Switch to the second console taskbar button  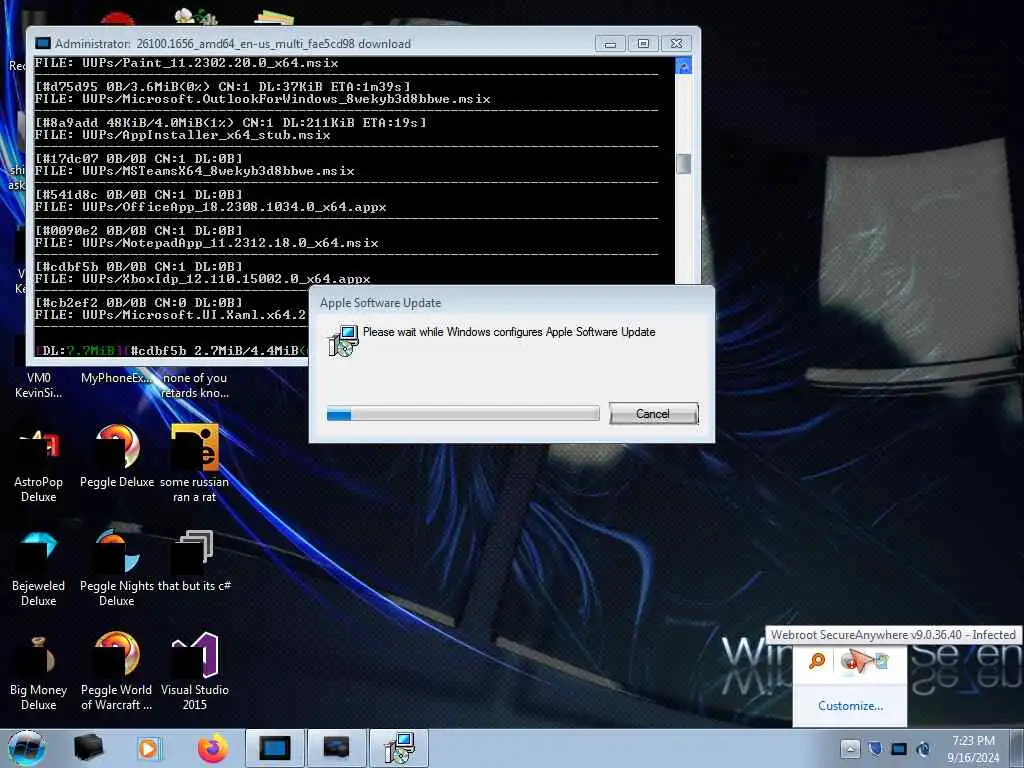point(336,748)
